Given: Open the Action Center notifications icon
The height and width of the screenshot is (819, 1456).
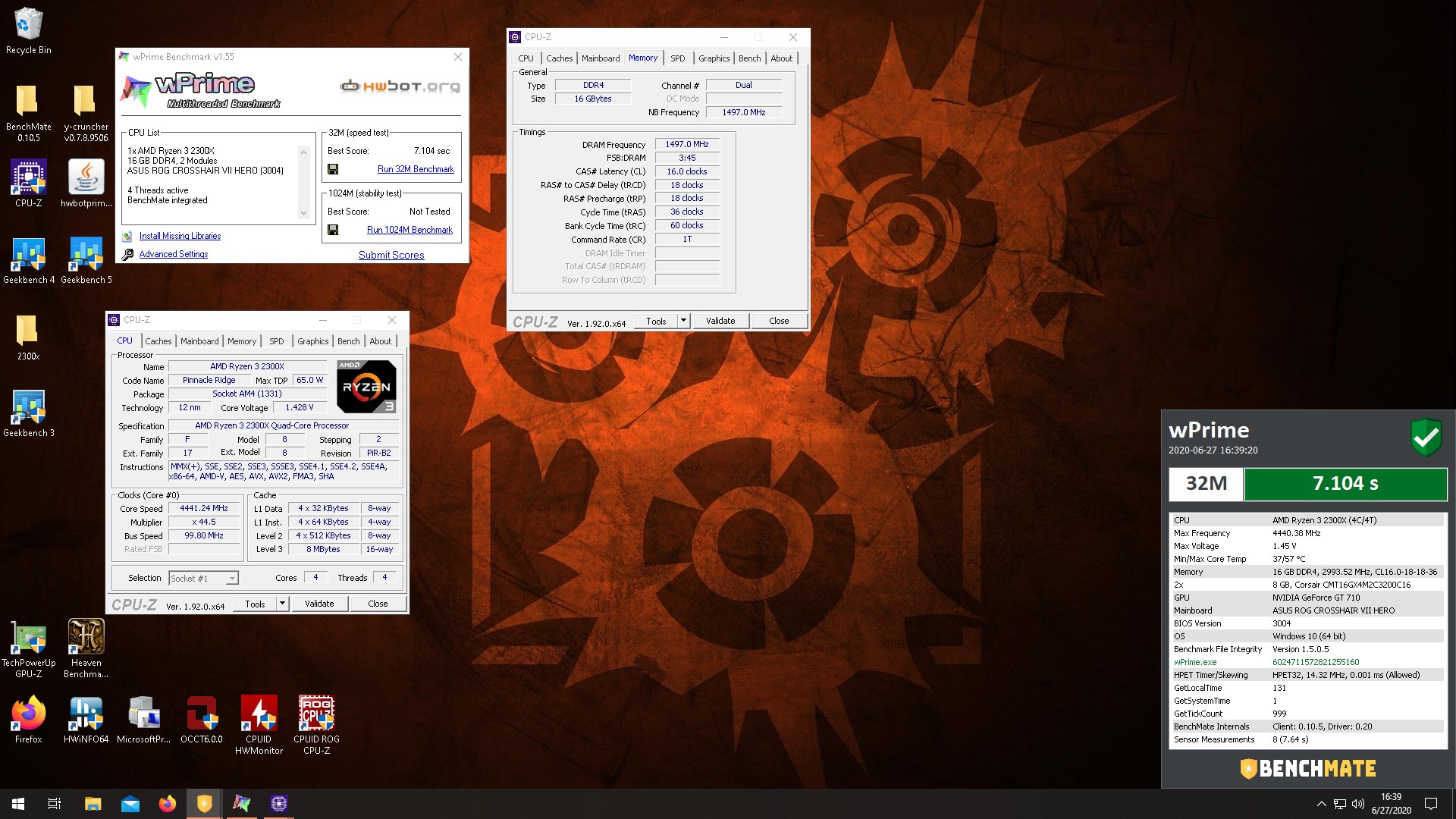Looking at the screenshot, I should coord(1431,804).
